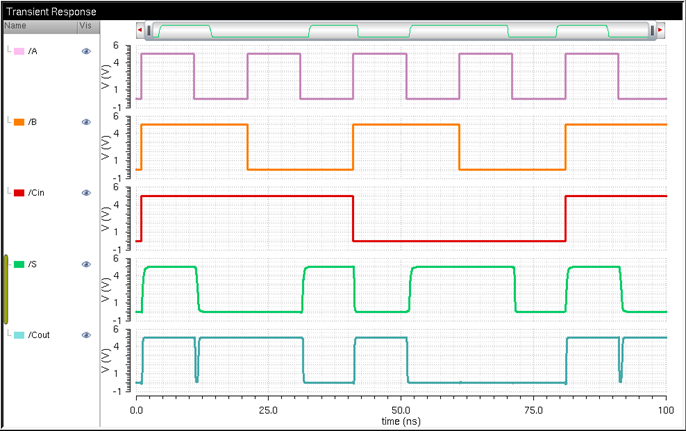
Task: Click the 25.0 tick label on time axis
Action: (268, 410)
